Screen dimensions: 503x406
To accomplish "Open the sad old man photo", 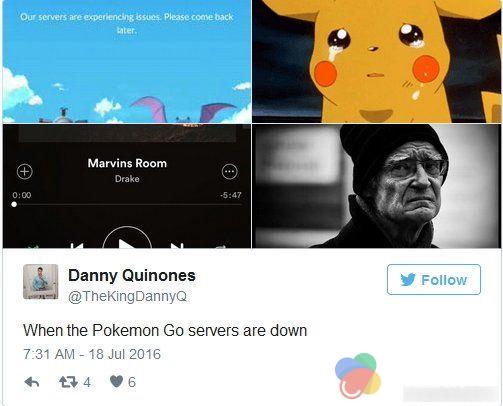I will pos(376,186).
